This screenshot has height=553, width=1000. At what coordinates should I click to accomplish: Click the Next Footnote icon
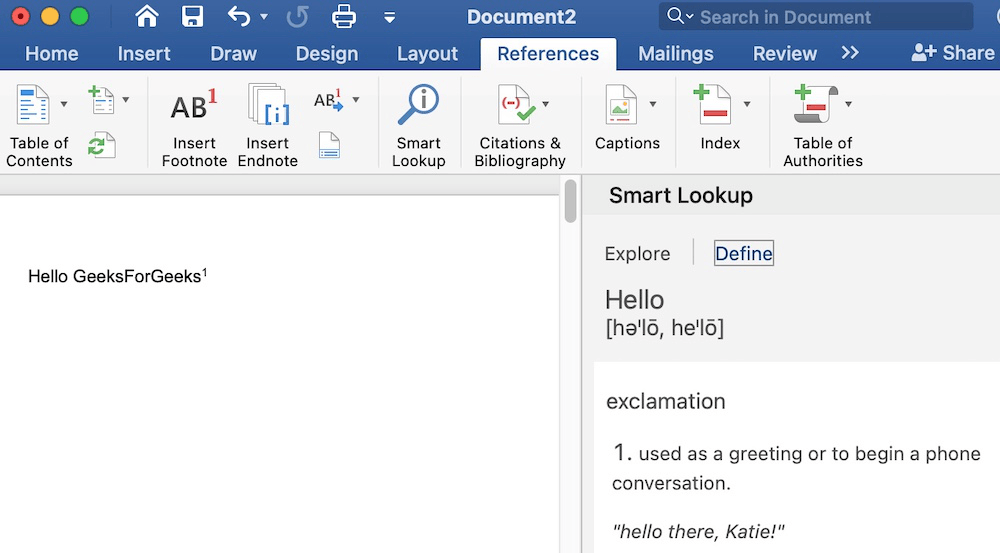point(328,100)
